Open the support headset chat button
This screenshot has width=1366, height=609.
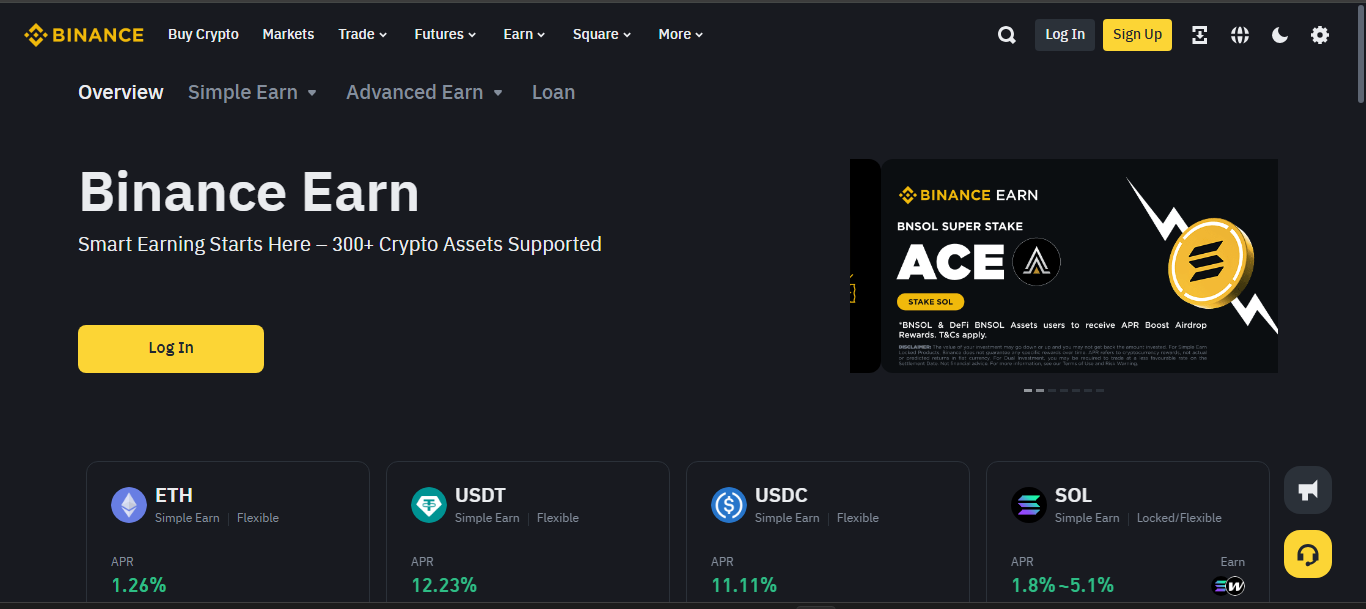pyautogui.click(x=1308, y=554)
